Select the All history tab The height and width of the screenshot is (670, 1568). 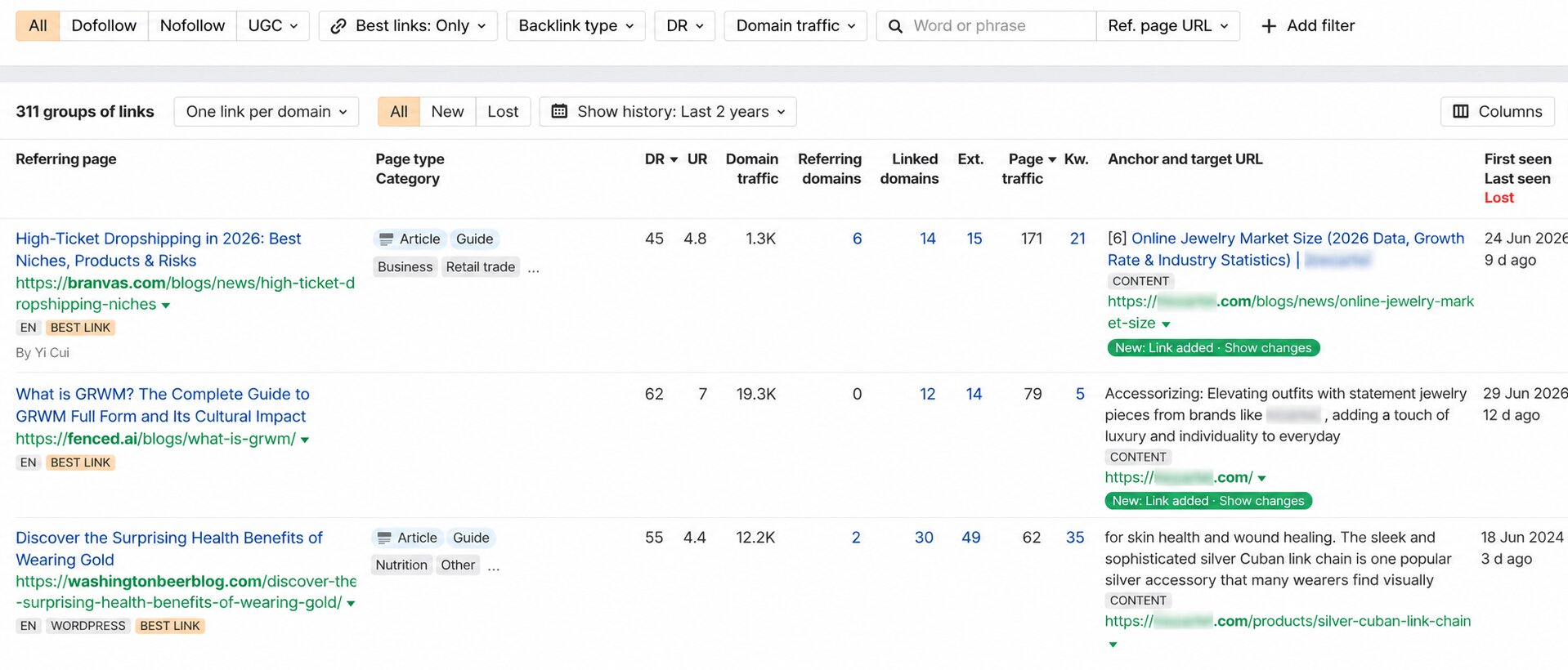tap(399, 111)
